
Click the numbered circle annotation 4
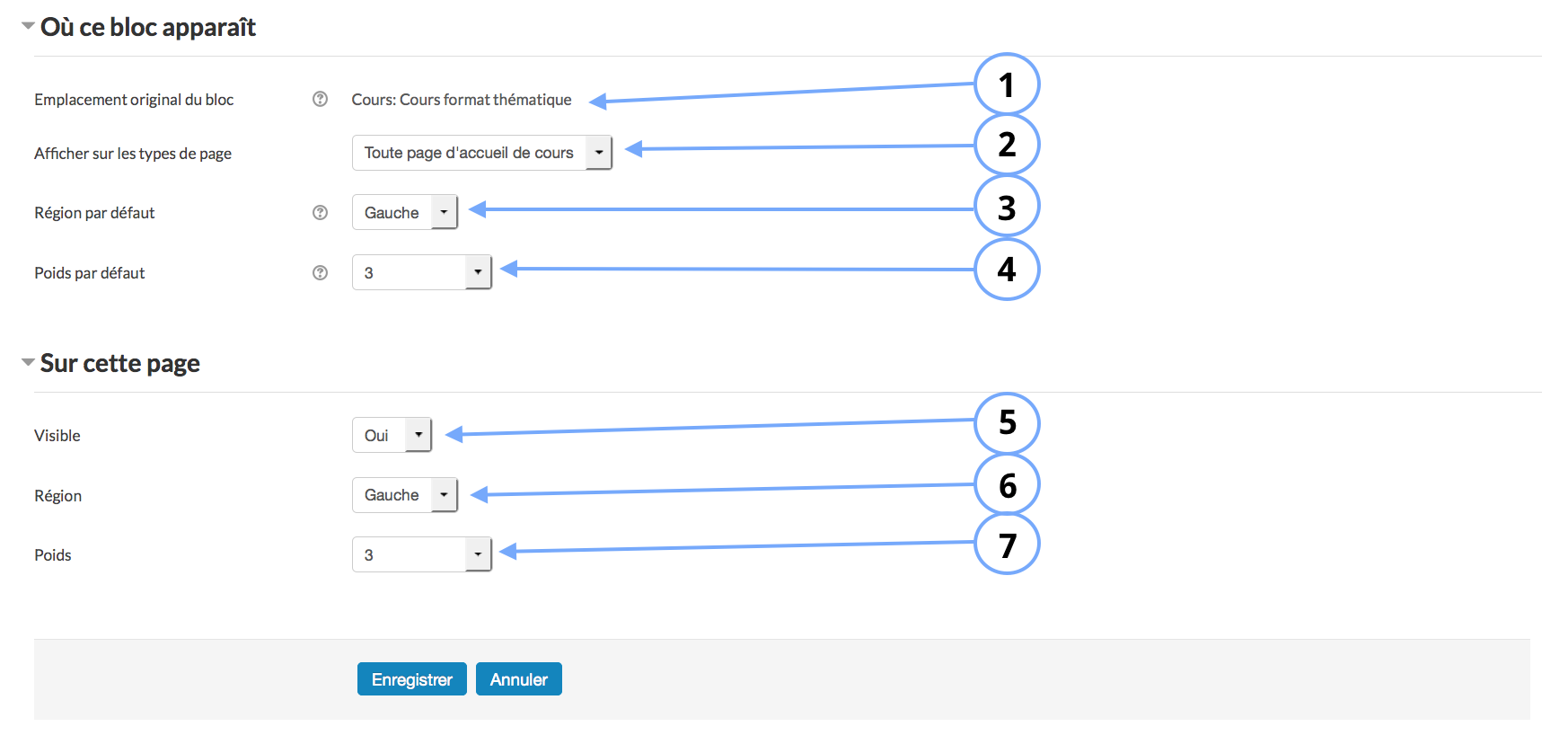tap(1007, 269)
